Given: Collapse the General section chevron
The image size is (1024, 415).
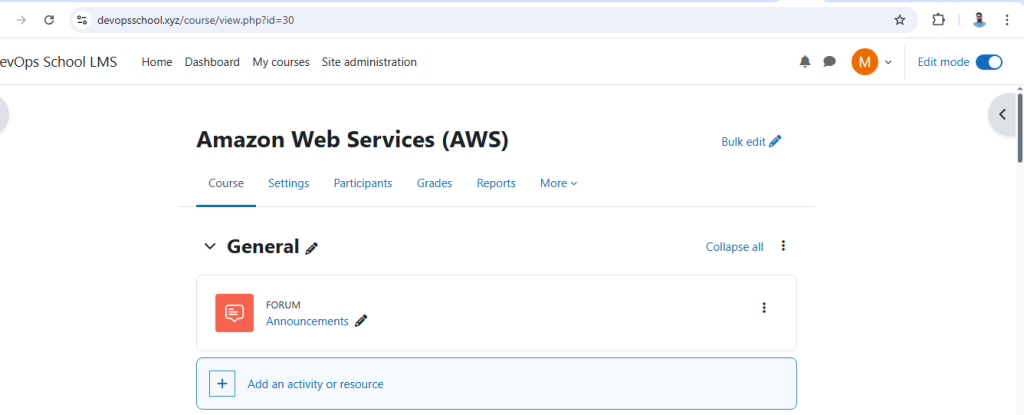Looking at the screenshot, I should click(210, 246).
